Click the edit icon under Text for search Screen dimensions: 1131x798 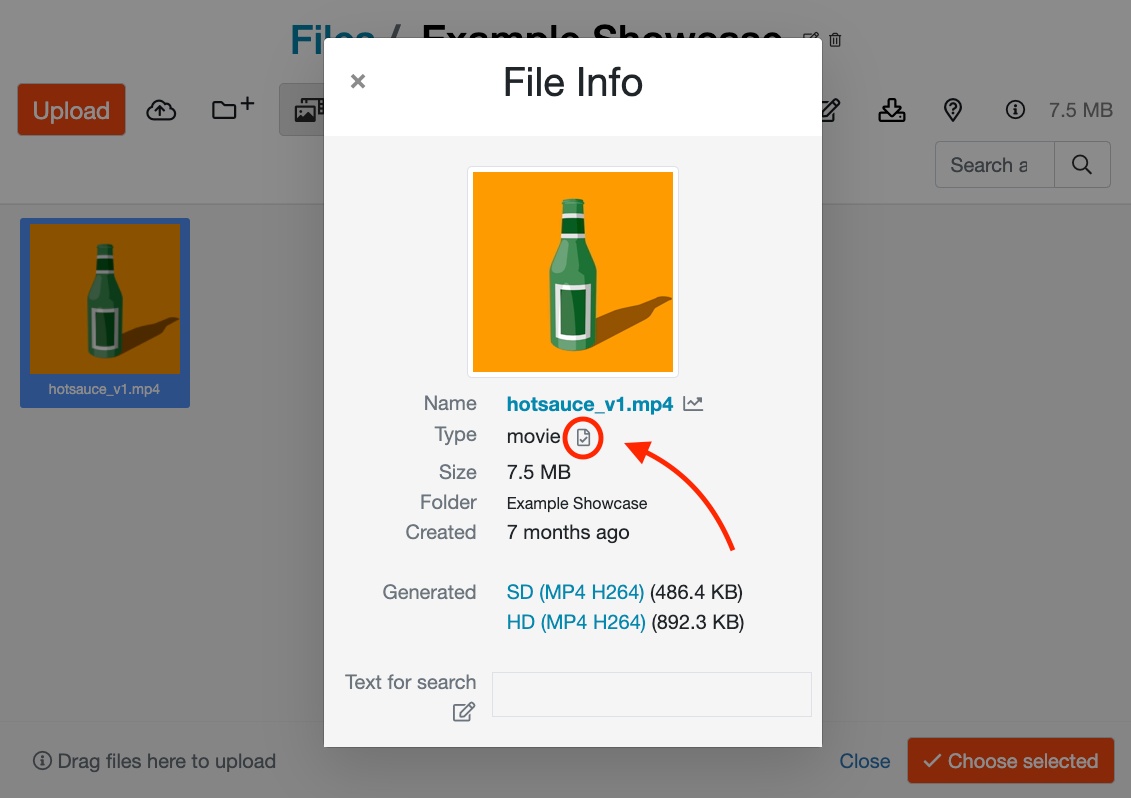coord(463,712)
